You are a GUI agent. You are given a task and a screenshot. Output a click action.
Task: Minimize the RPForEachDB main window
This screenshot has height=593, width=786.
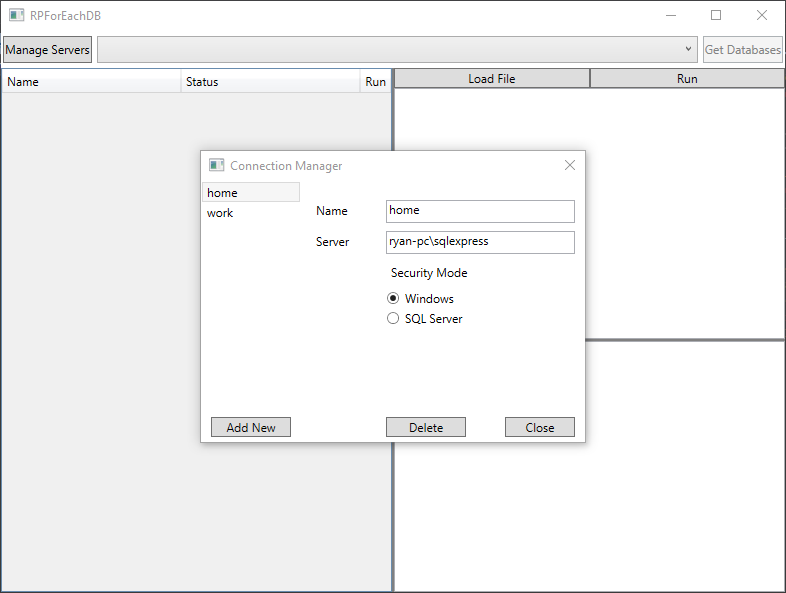(x=671, y=16)
